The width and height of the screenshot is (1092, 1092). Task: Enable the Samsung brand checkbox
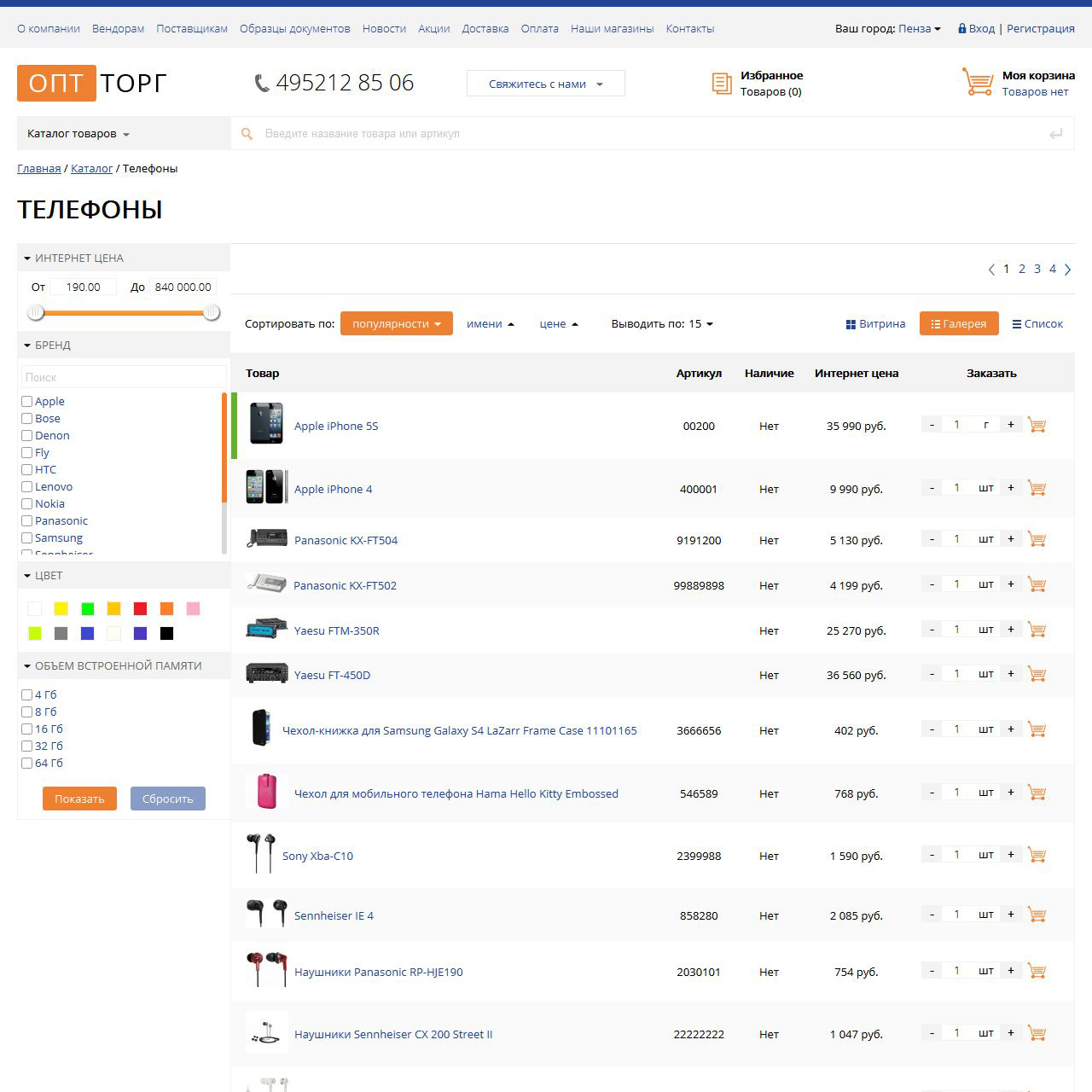(x=27, y=538)
